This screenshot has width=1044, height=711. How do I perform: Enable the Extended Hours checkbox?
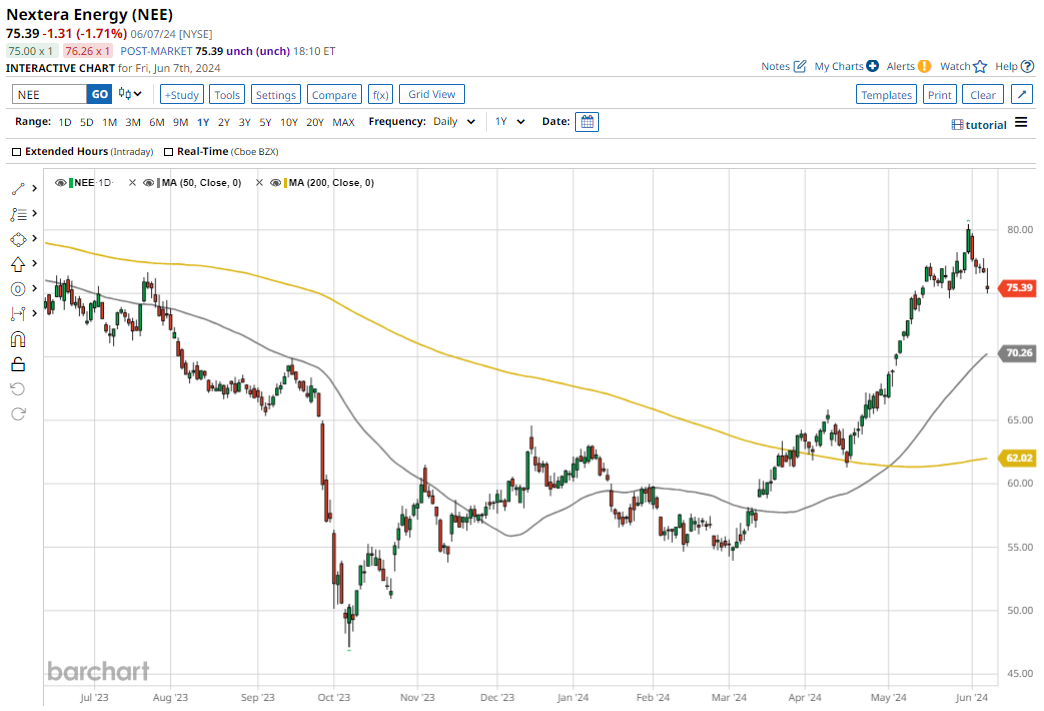click(x=16, y=152)
